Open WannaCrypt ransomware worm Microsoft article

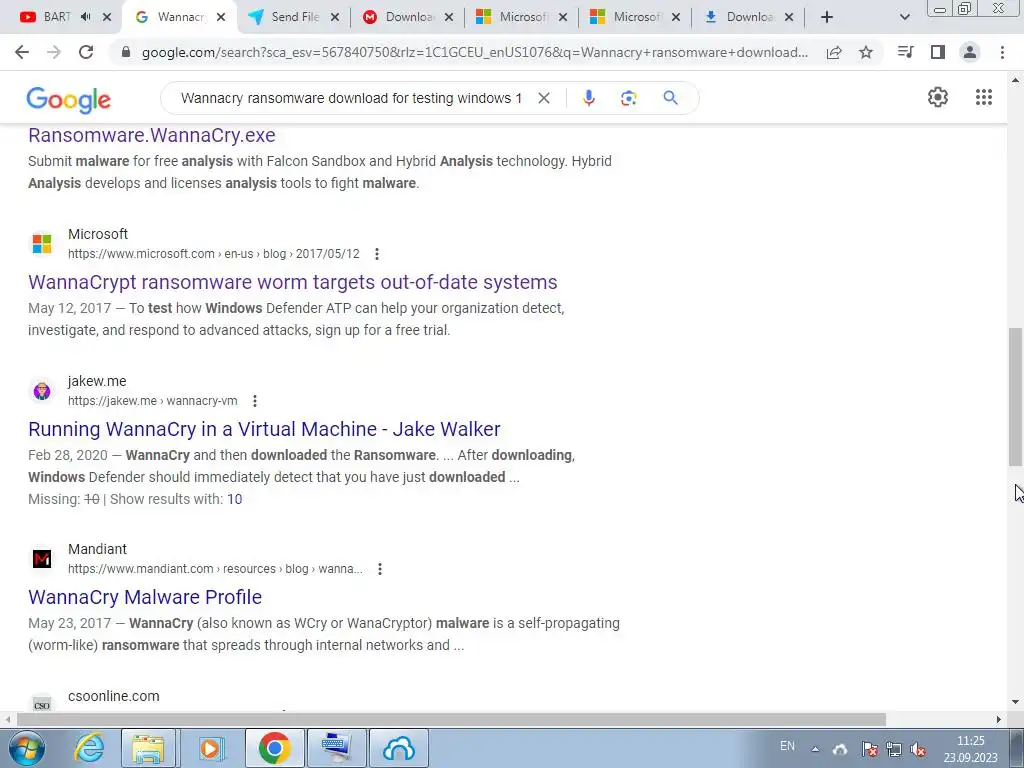pyautogui.click(x=293, y=282)
